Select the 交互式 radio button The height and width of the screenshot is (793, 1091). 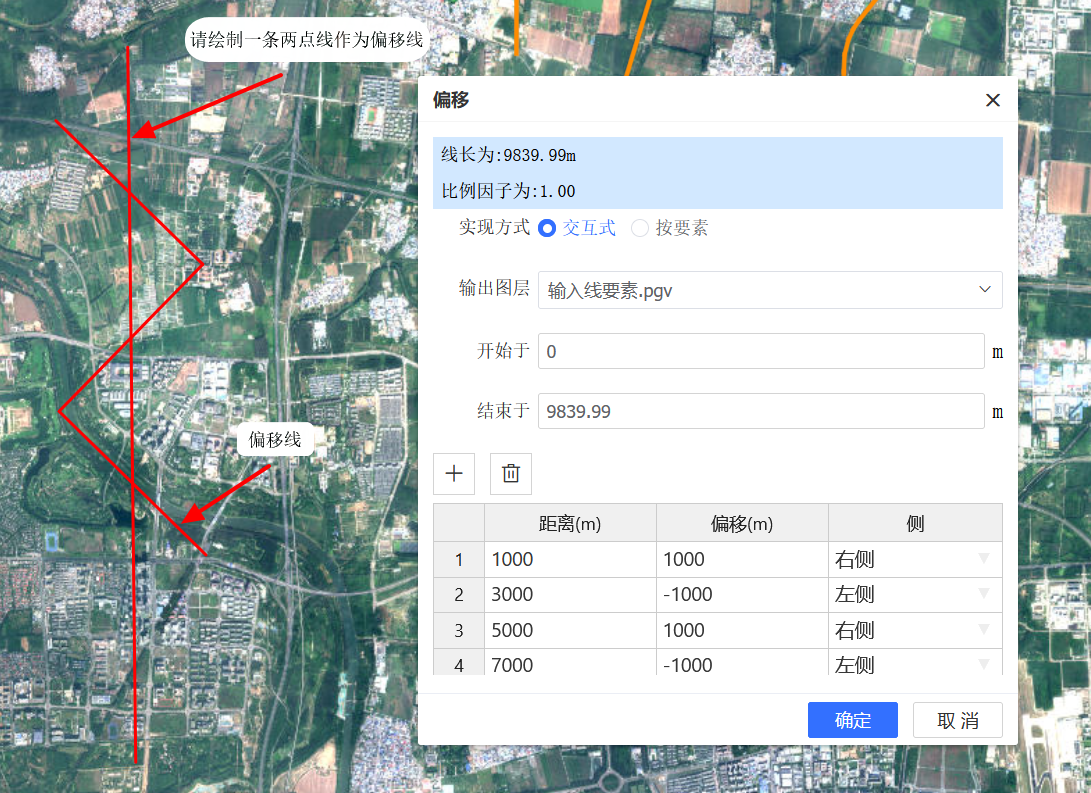point(547,228)
